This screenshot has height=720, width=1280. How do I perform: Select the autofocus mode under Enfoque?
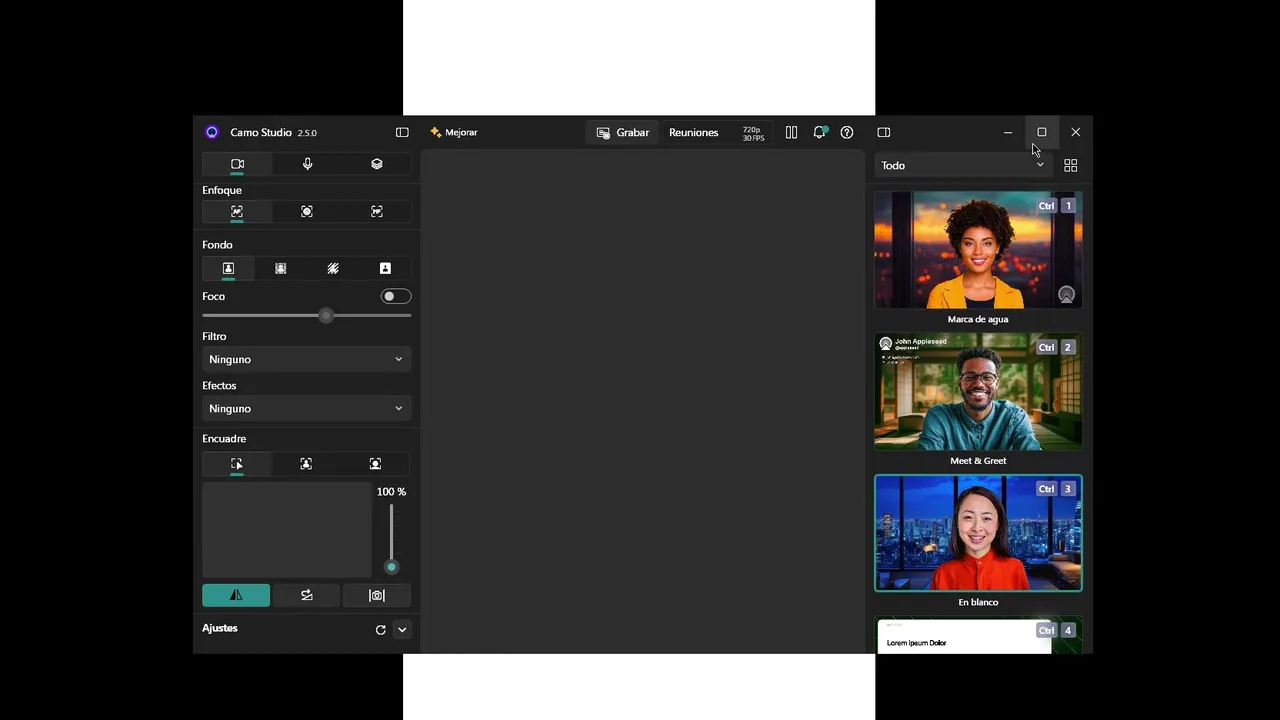pos(237,212)
